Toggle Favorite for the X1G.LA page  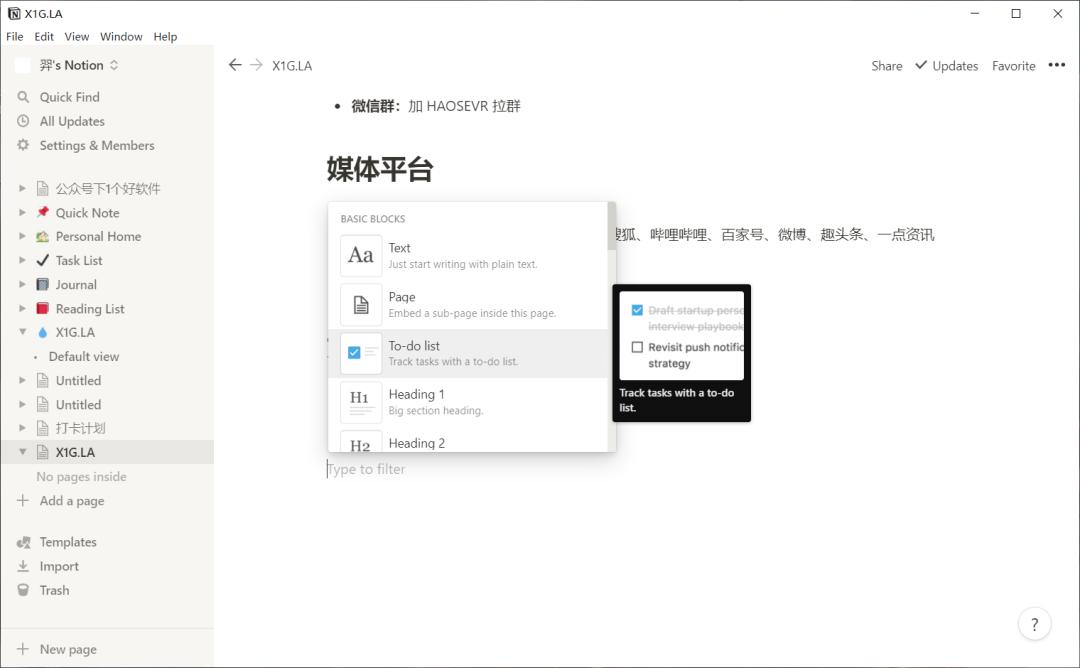click(x=1013, y=65)
